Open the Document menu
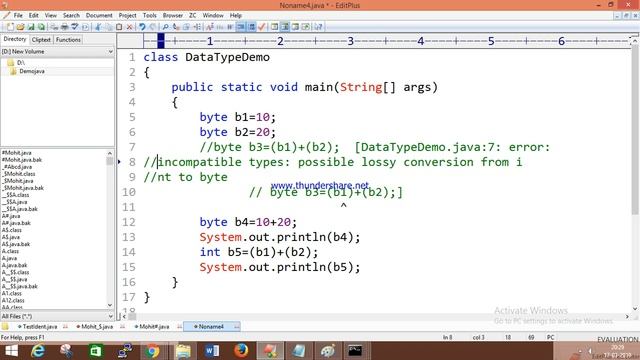This screenshot has height=360, width=640. 99,15
